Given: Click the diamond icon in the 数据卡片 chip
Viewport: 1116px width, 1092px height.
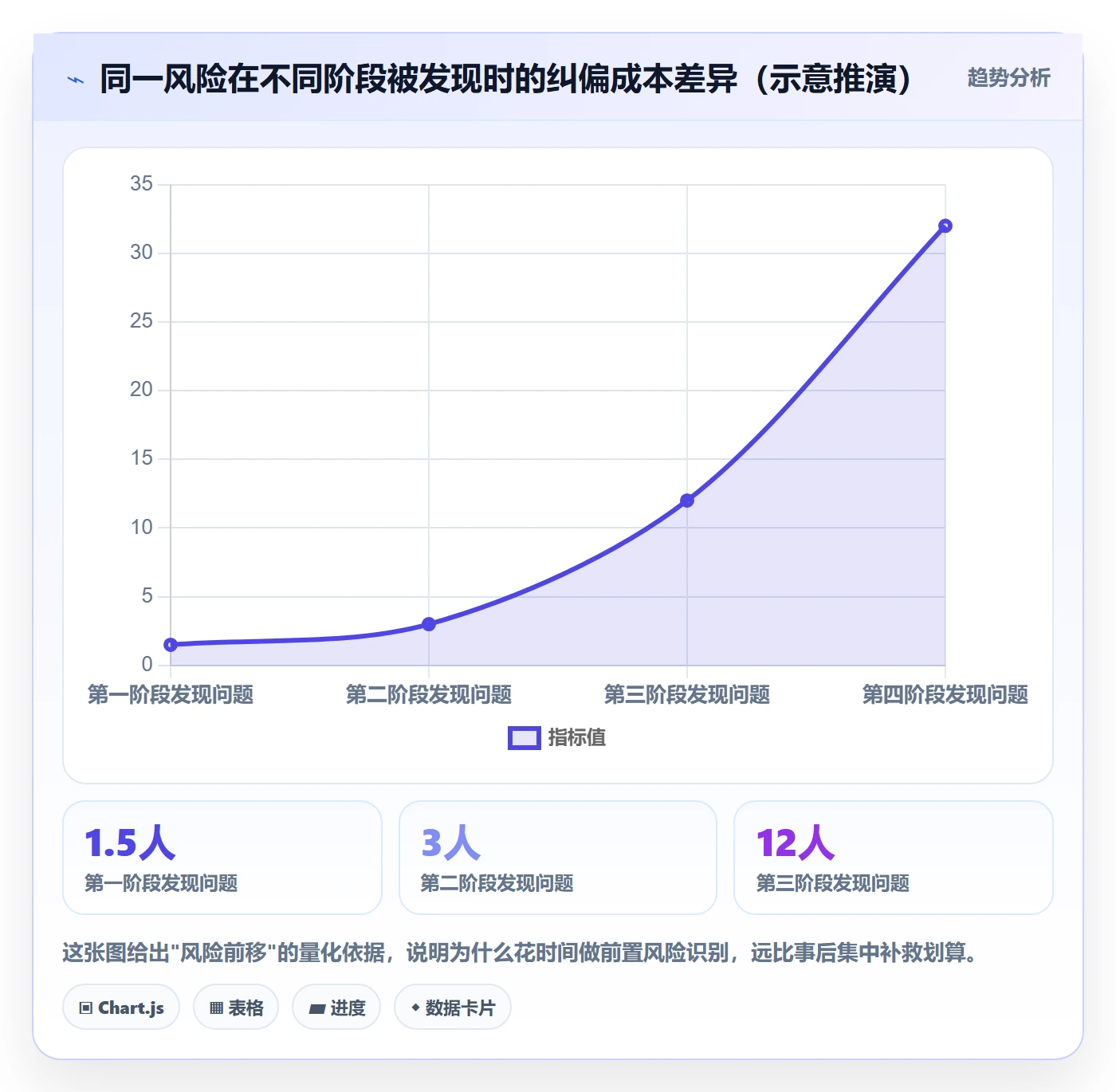Looking at the screenshot, I should tap(415, 1008).
